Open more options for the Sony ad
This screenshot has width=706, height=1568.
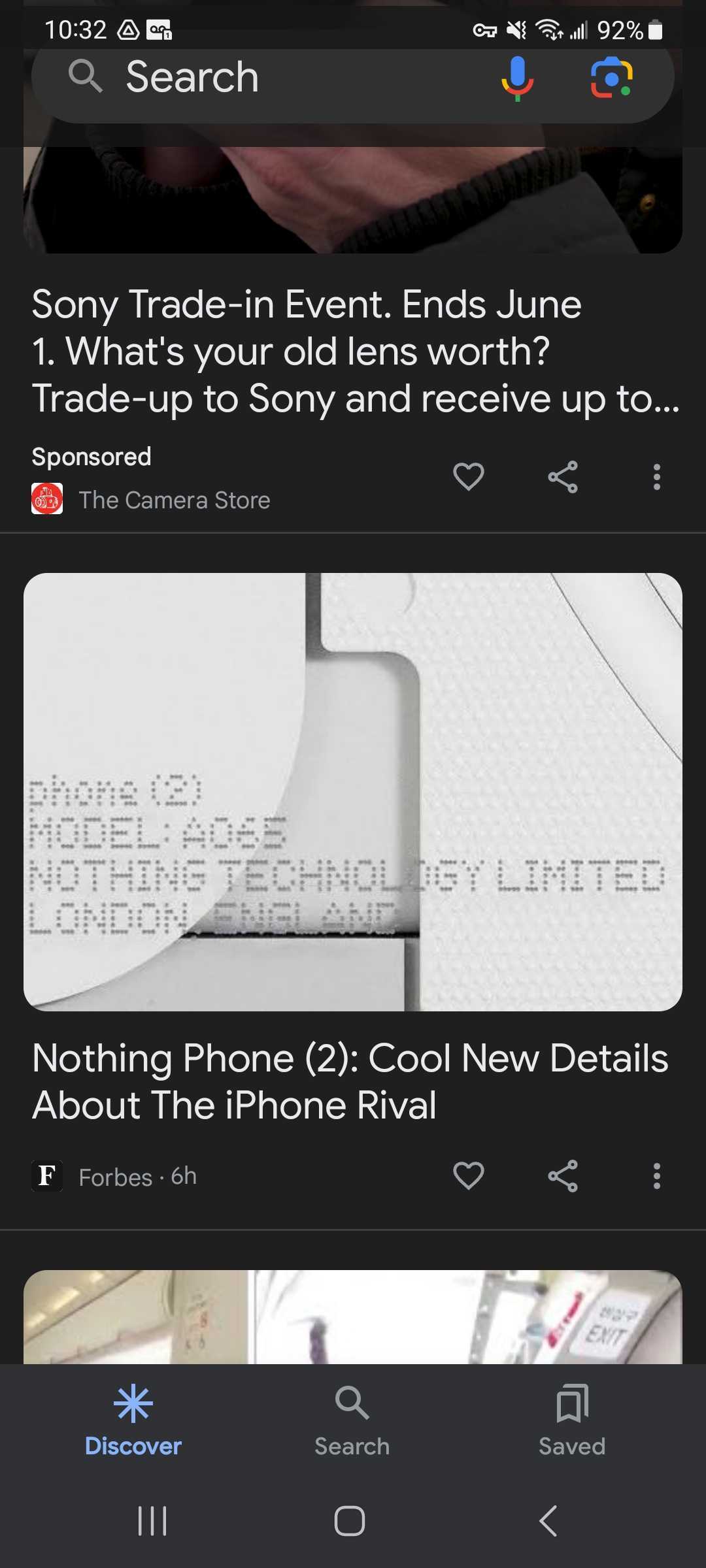click(x=657, y=477)
